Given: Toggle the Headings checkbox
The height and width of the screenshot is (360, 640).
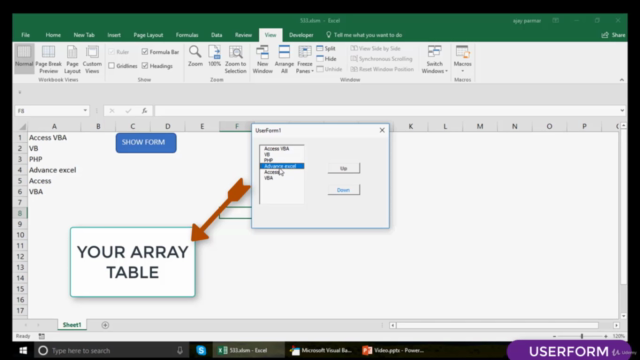Looking at the screenshot, I should tap(145, 66).
